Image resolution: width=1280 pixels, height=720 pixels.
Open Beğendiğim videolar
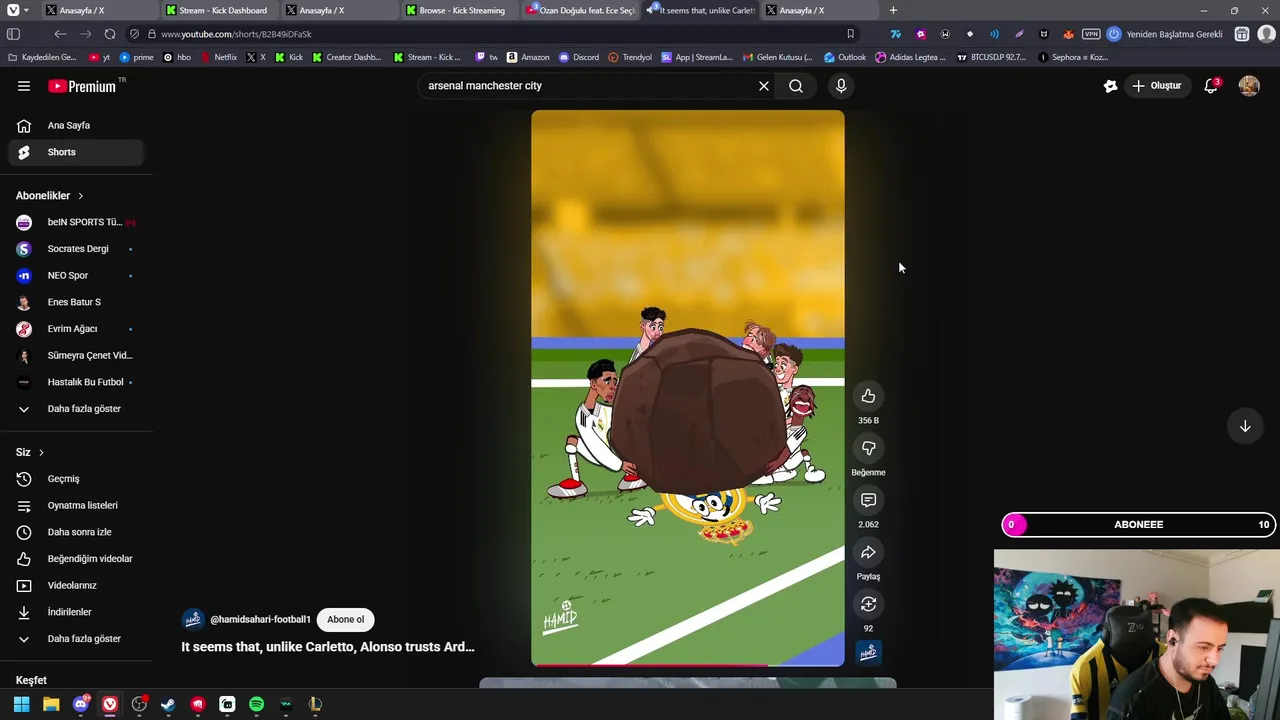point(76,559)
